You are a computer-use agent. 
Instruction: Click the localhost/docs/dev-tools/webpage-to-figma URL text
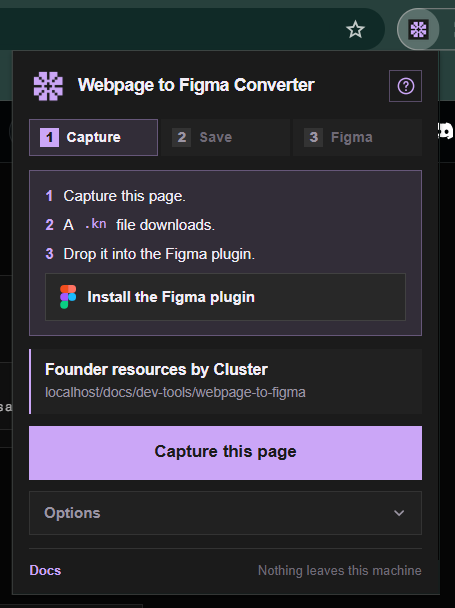[175, 392]
